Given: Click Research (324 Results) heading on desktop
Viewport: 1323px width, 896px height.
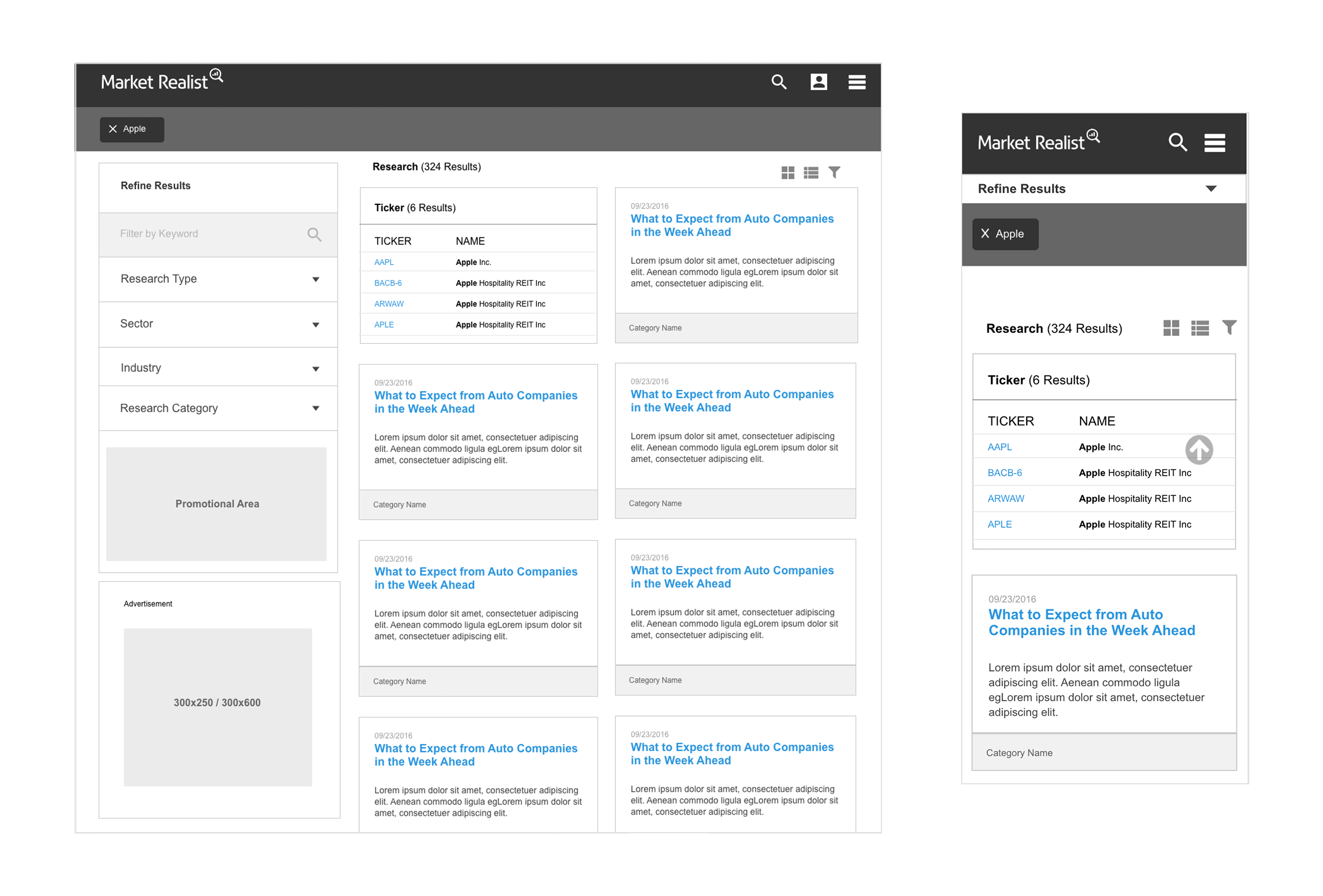Looking at the screenshot, I should 426,167.
